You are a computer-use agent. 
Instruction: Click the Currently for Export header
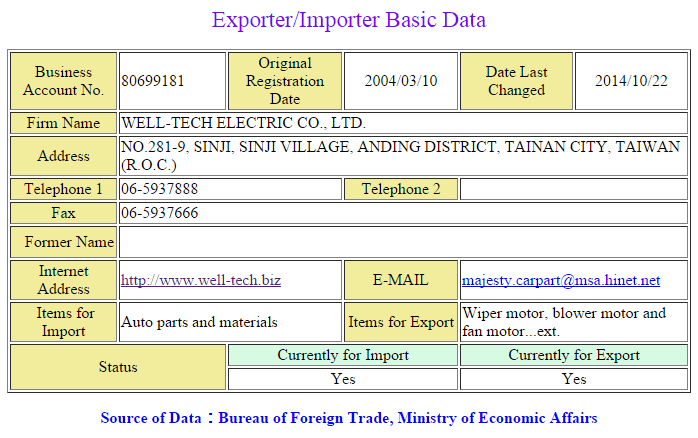574,355
